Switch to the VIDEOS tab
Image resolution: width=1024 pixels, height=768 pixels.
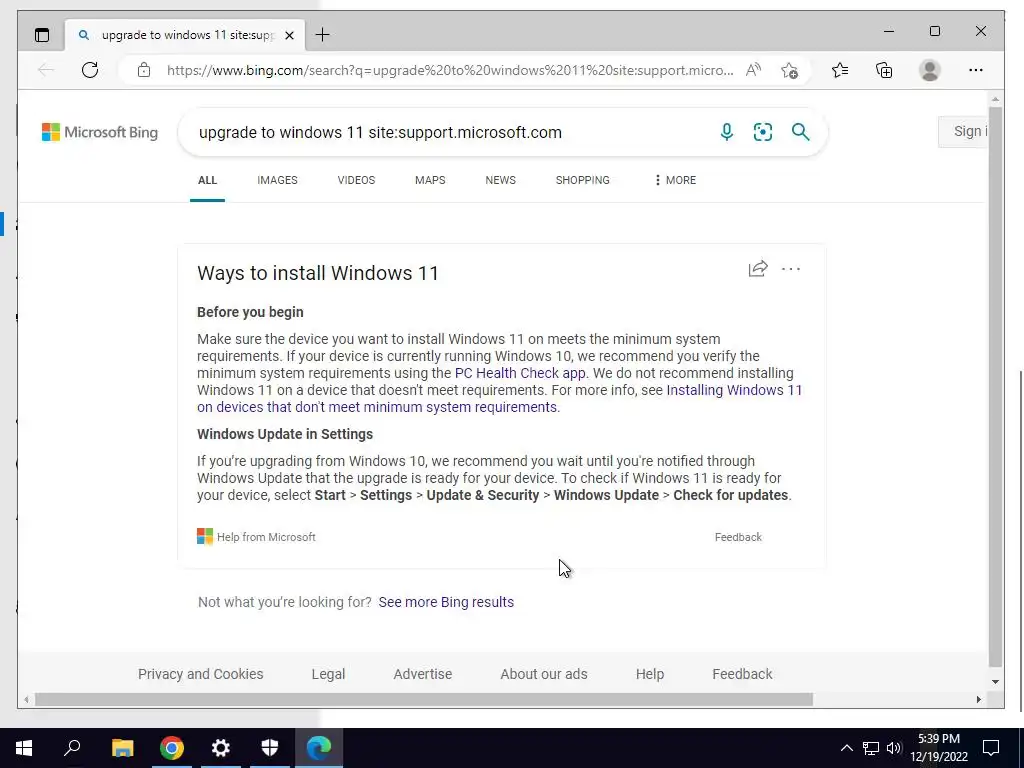[x=356, y=180]
